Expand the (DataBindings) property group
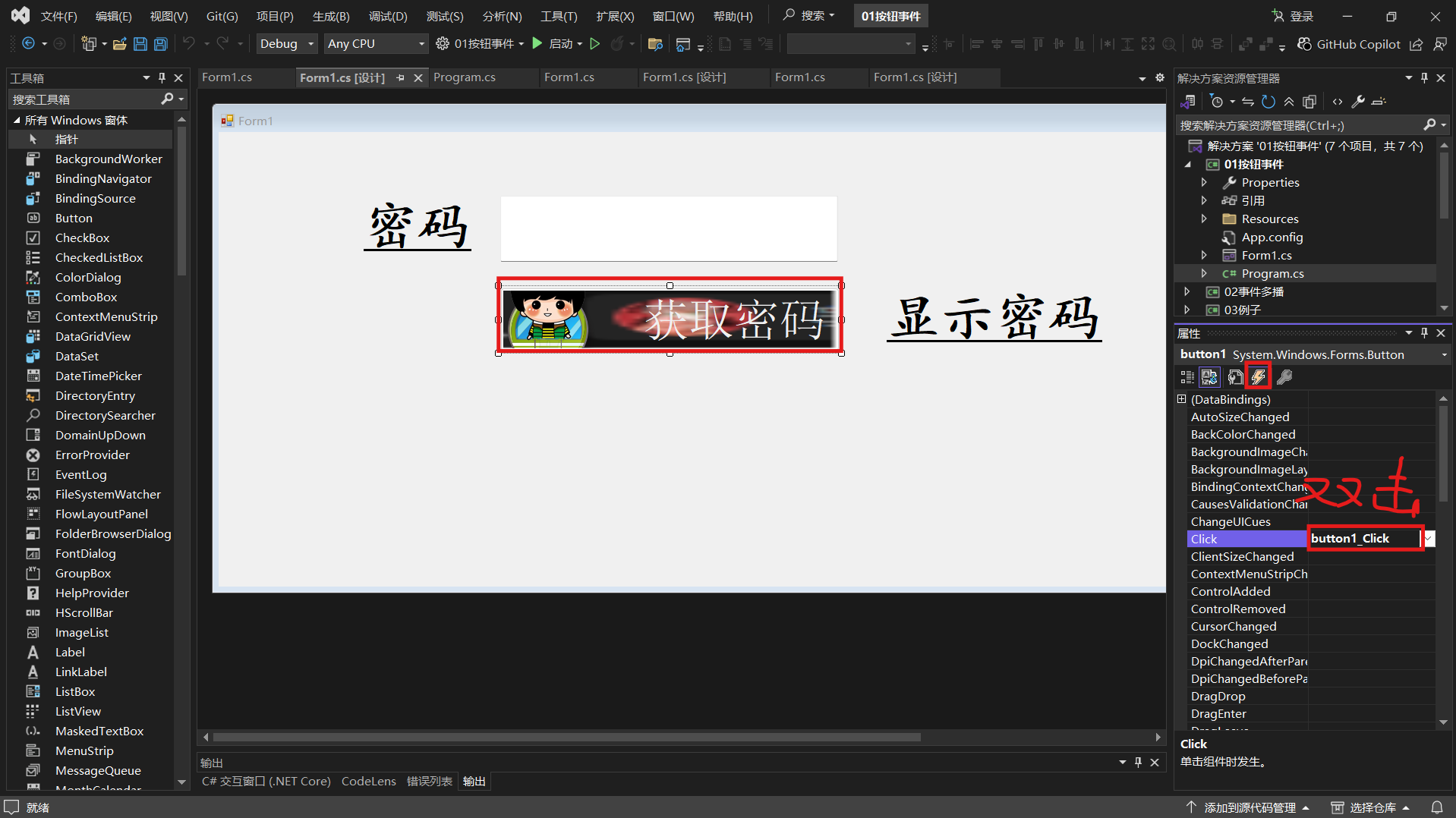This screenshot has width=1456, height=818. [x=1181, y=399]
